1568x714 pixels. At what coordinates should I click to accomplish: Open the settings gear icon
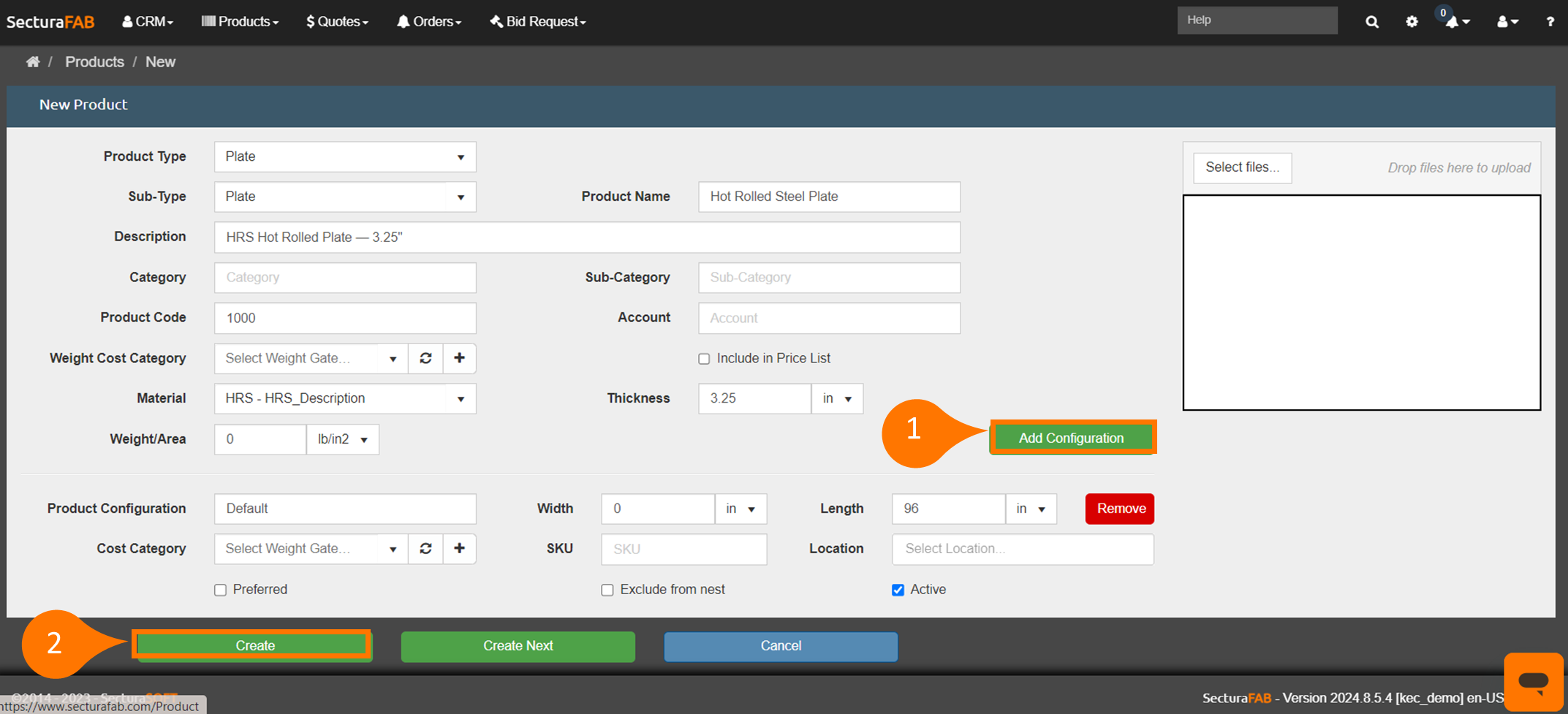tap(1412, 22)
